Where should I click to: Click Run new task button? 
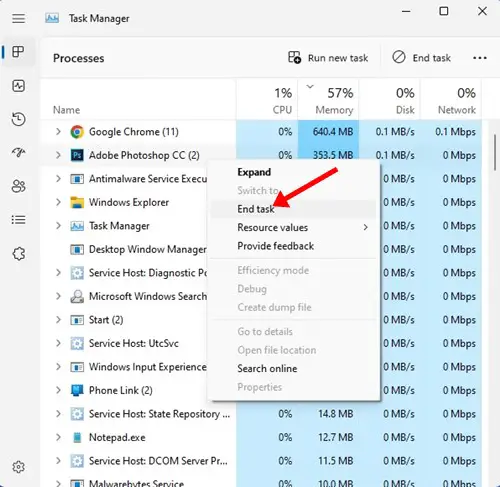pos(328,58)
